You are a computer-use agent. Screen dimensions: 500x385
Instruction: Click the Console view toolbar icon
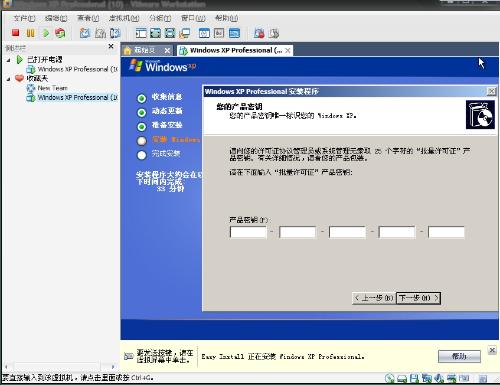click(234, 33)
